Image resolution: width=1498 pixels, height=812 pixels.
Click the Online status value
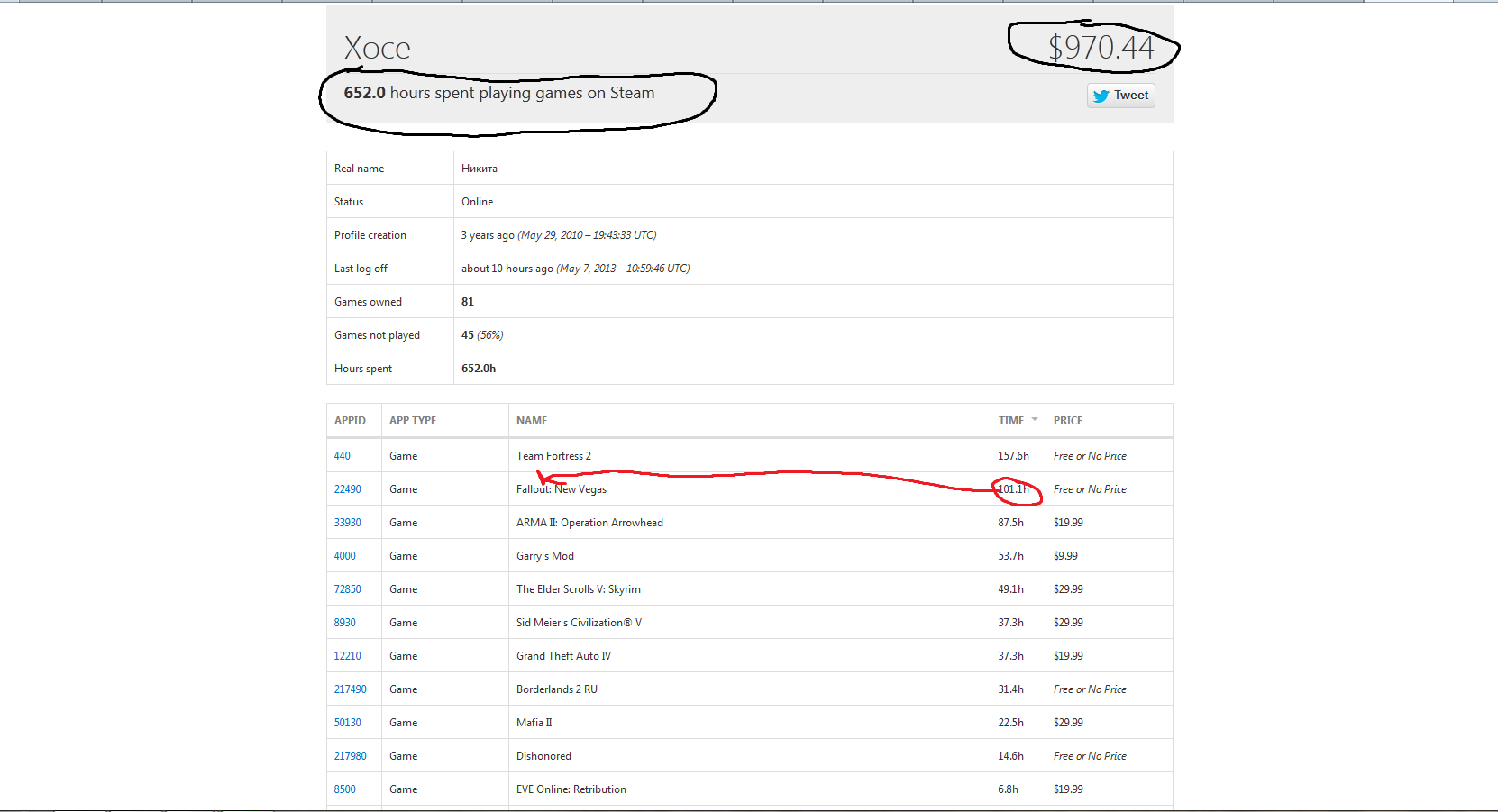(x=478, y=202)
